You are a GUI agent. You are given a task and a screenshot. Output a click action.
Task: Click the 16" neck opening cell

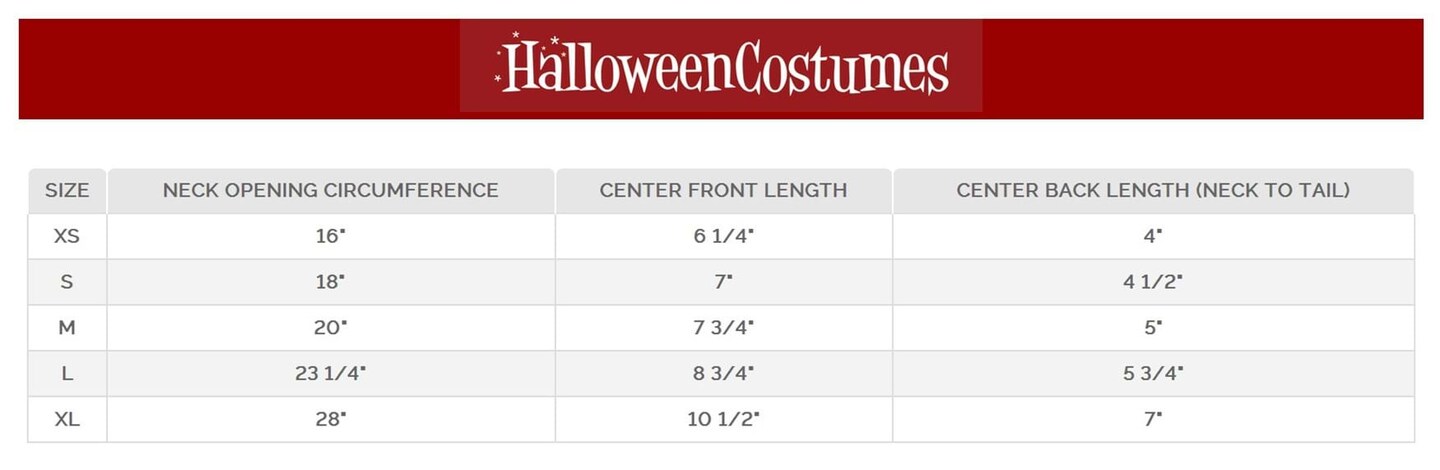[x=330, y=236]
